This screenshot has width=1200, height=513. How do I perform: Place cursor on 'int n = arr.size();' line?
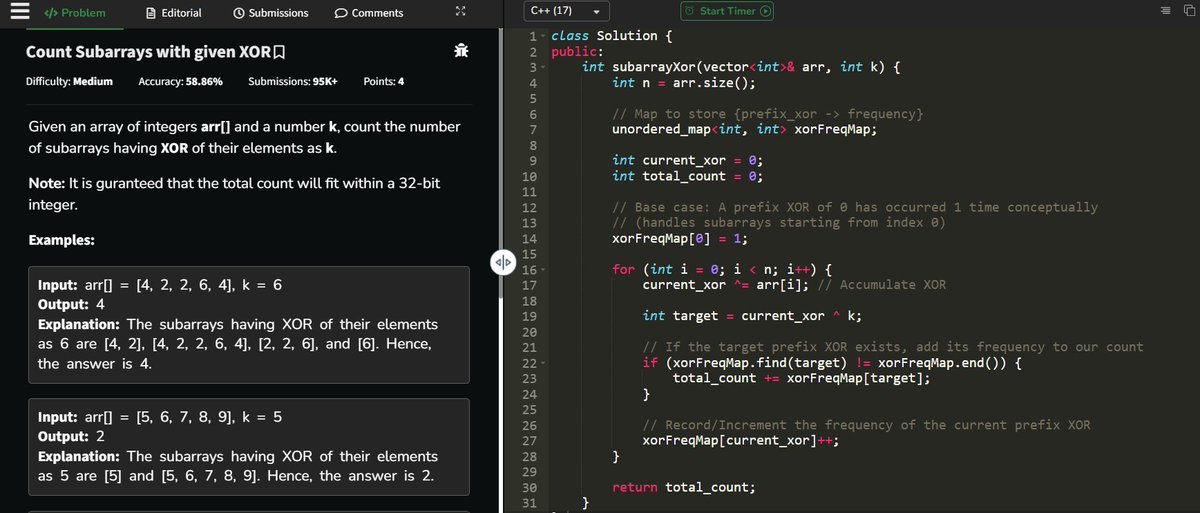(x=684, y=82)
